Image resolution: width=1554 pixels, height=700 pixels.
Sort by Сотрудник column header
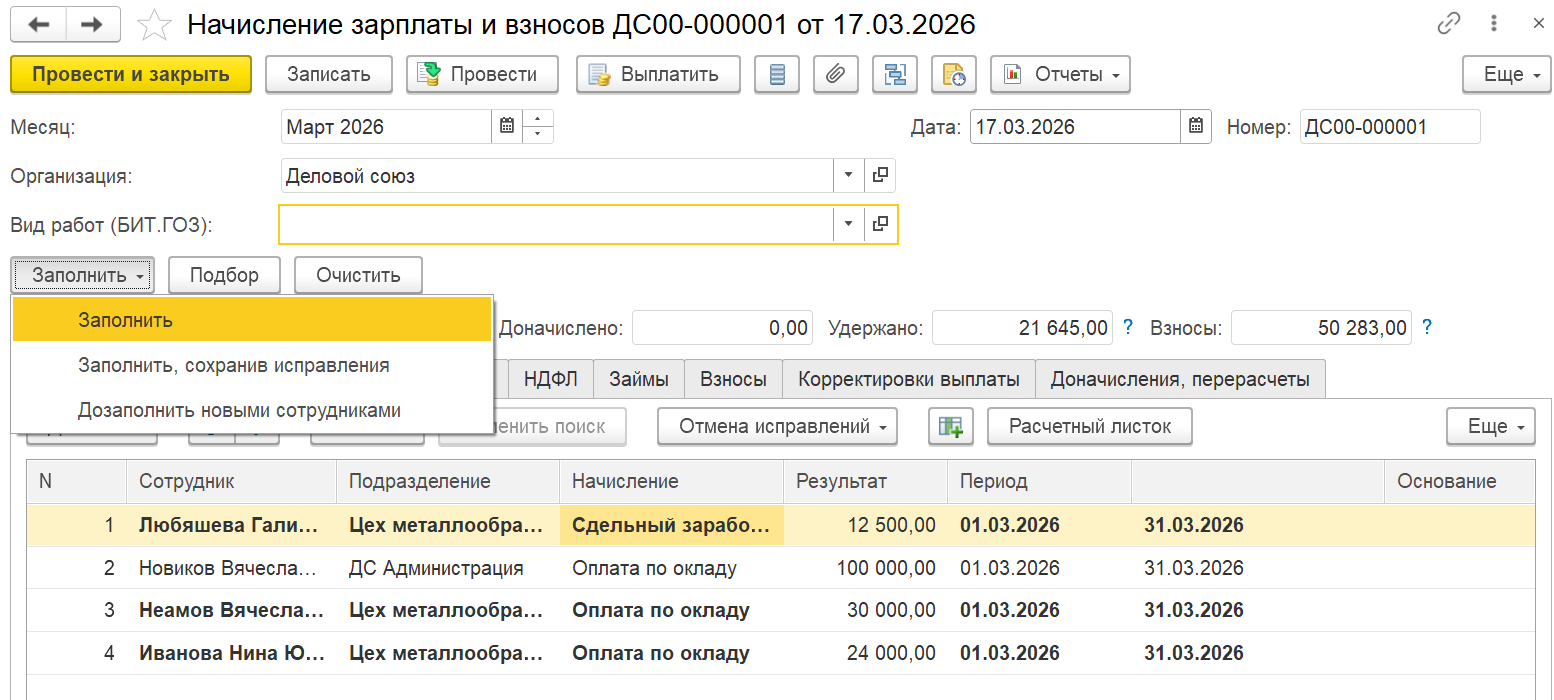coord(231,481)
